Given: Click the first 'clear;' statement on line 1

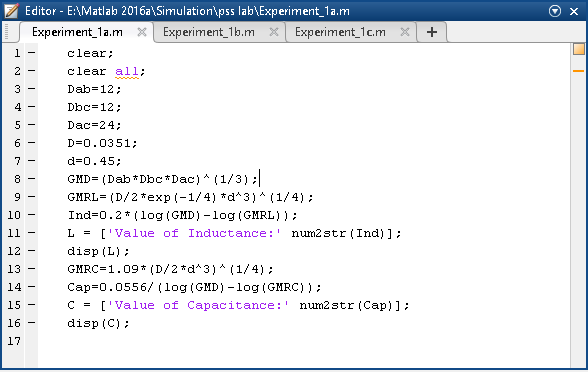Looking at the screenshot, I should 90,53.
